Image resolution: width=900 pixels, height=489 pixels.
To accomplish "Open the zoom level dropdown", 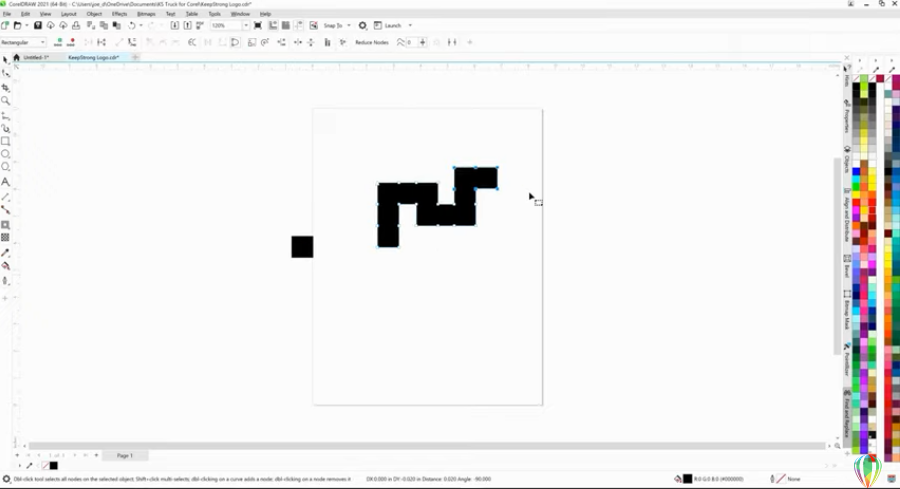I will pyautogui.click(x=246, y=25).
